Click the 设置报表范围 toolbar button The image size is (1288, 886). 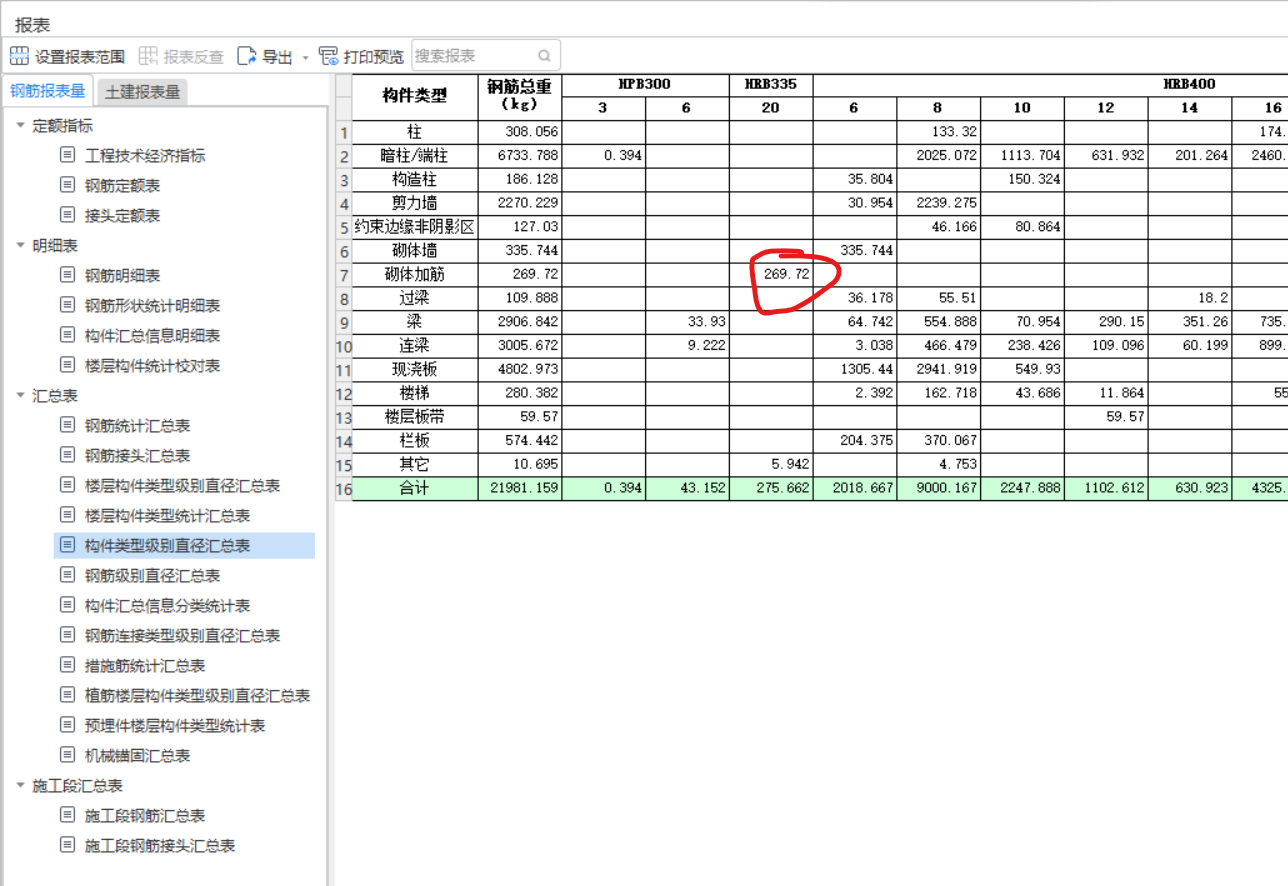click(67, 57)
